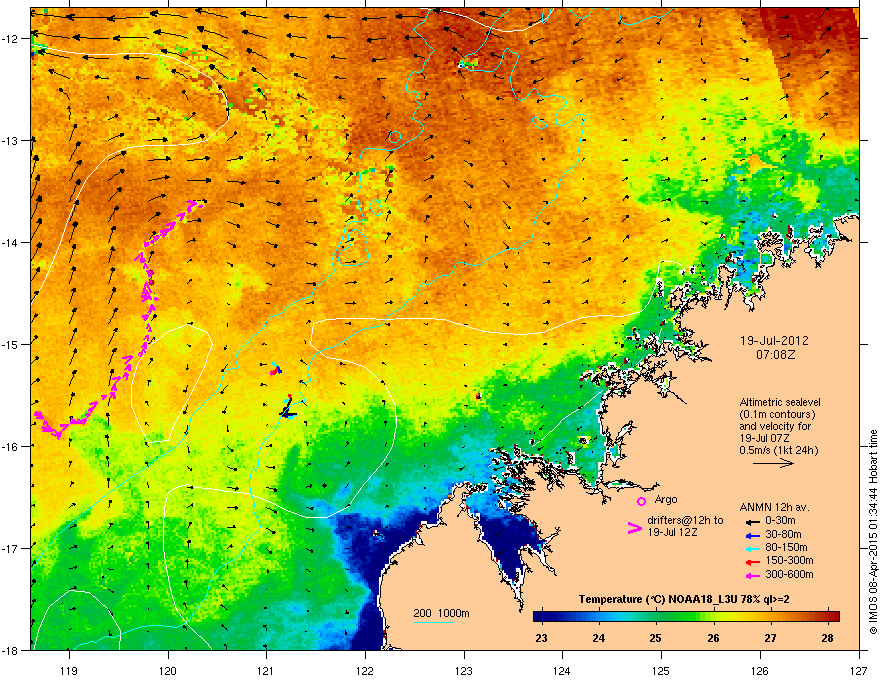Click the latitude axis label -18

pyautogui.click(x=10, y=650)
